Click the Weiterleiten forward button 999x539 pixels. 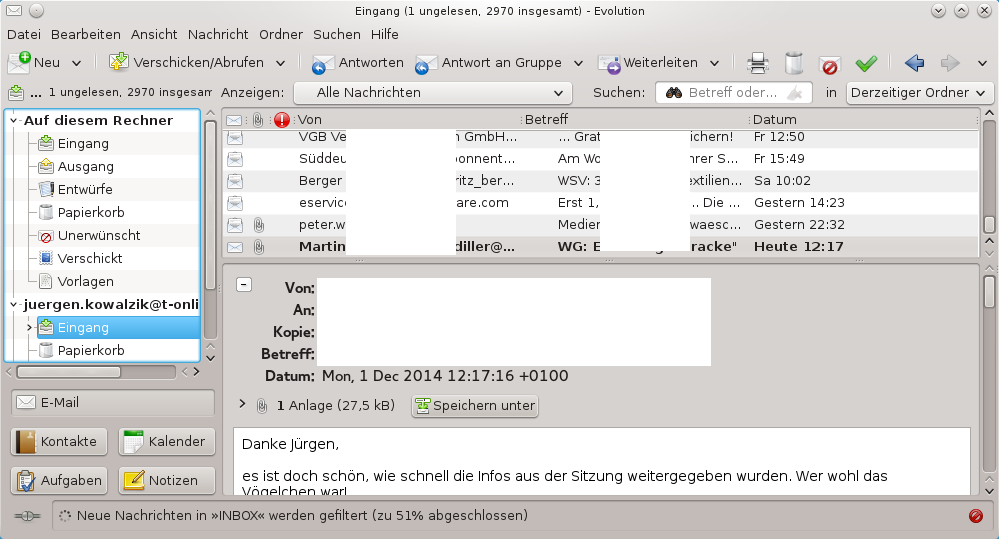click(647, 62)
